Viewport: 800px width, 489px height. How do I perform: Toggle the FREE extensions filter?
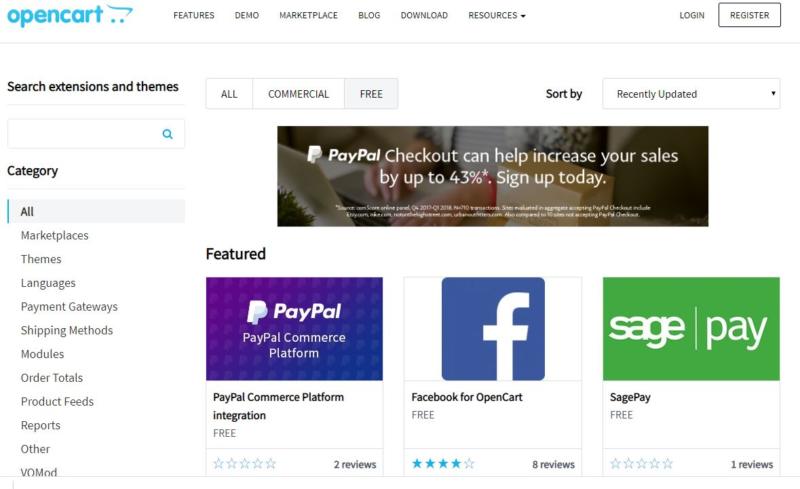coord(371,94)
